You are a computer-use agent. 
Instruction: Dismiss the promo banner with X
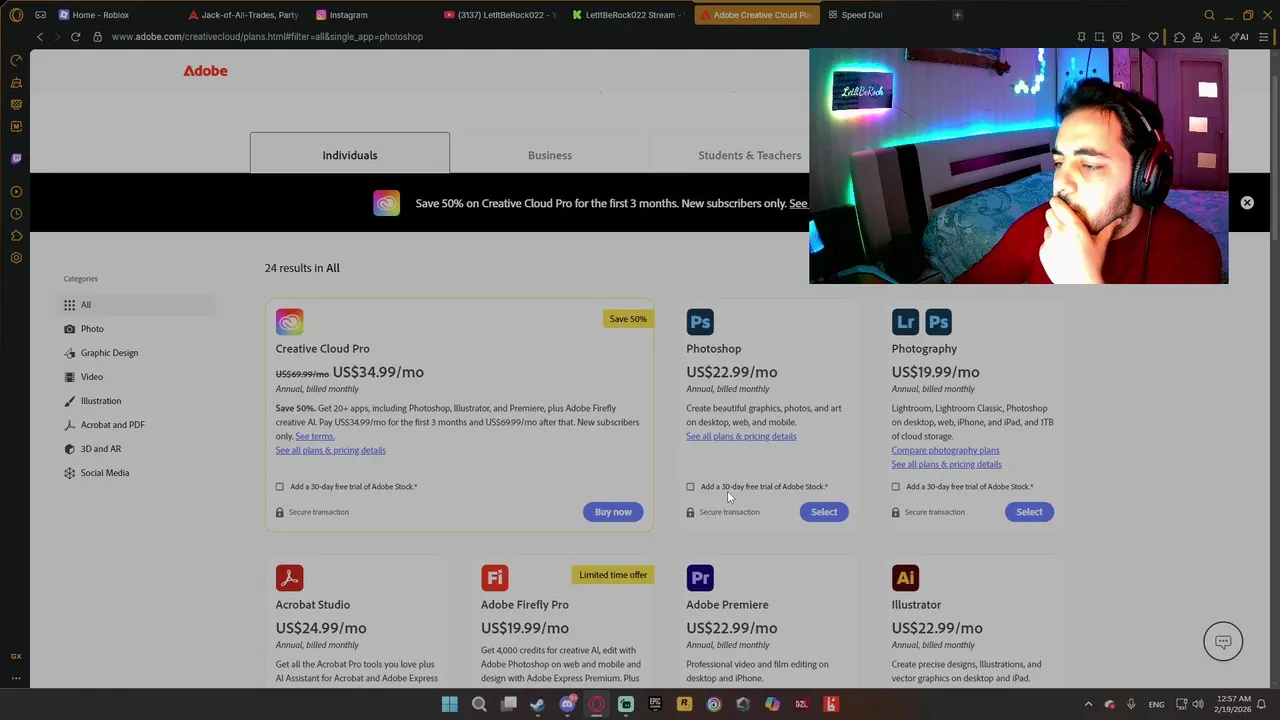click(1247, 203)
